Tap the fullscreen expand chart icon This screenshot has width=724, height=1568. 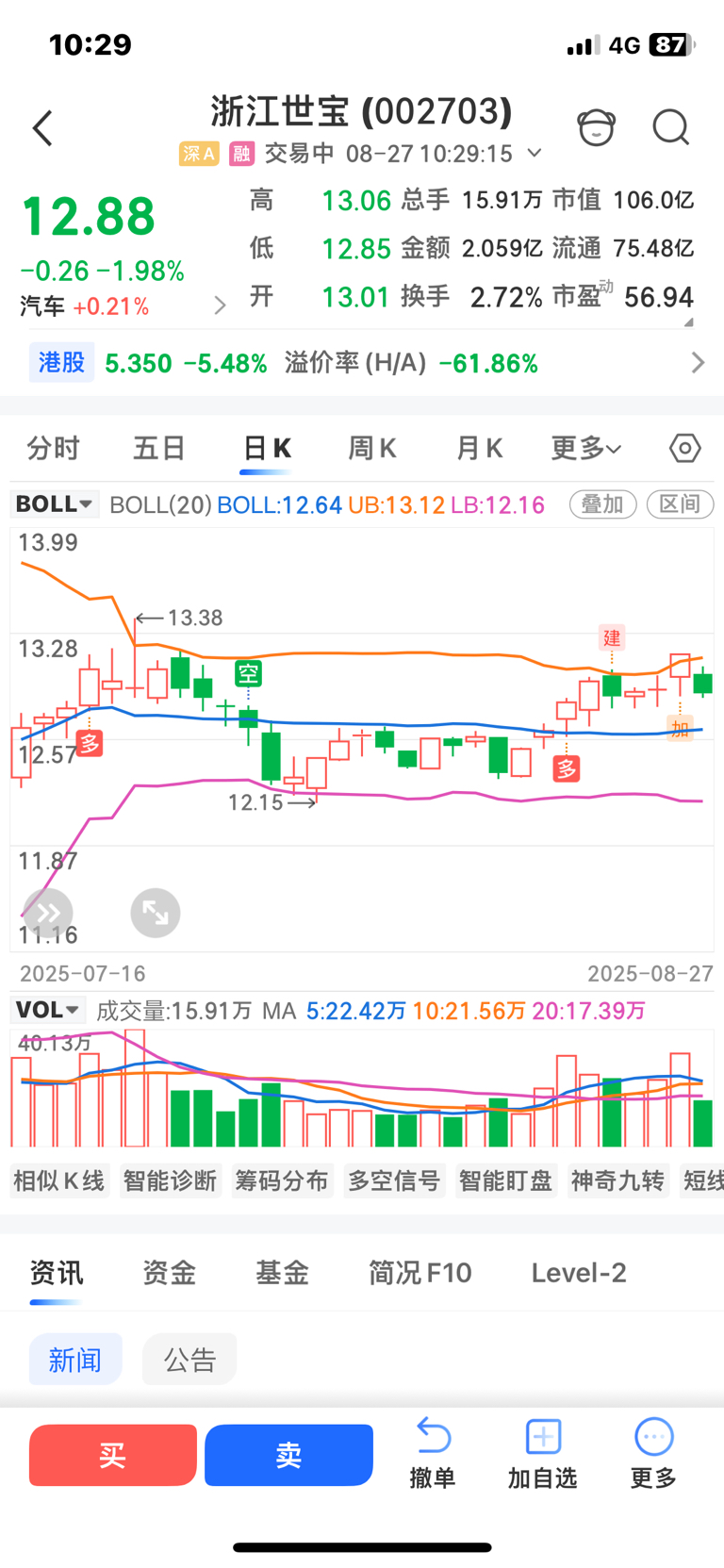point(156,913)
